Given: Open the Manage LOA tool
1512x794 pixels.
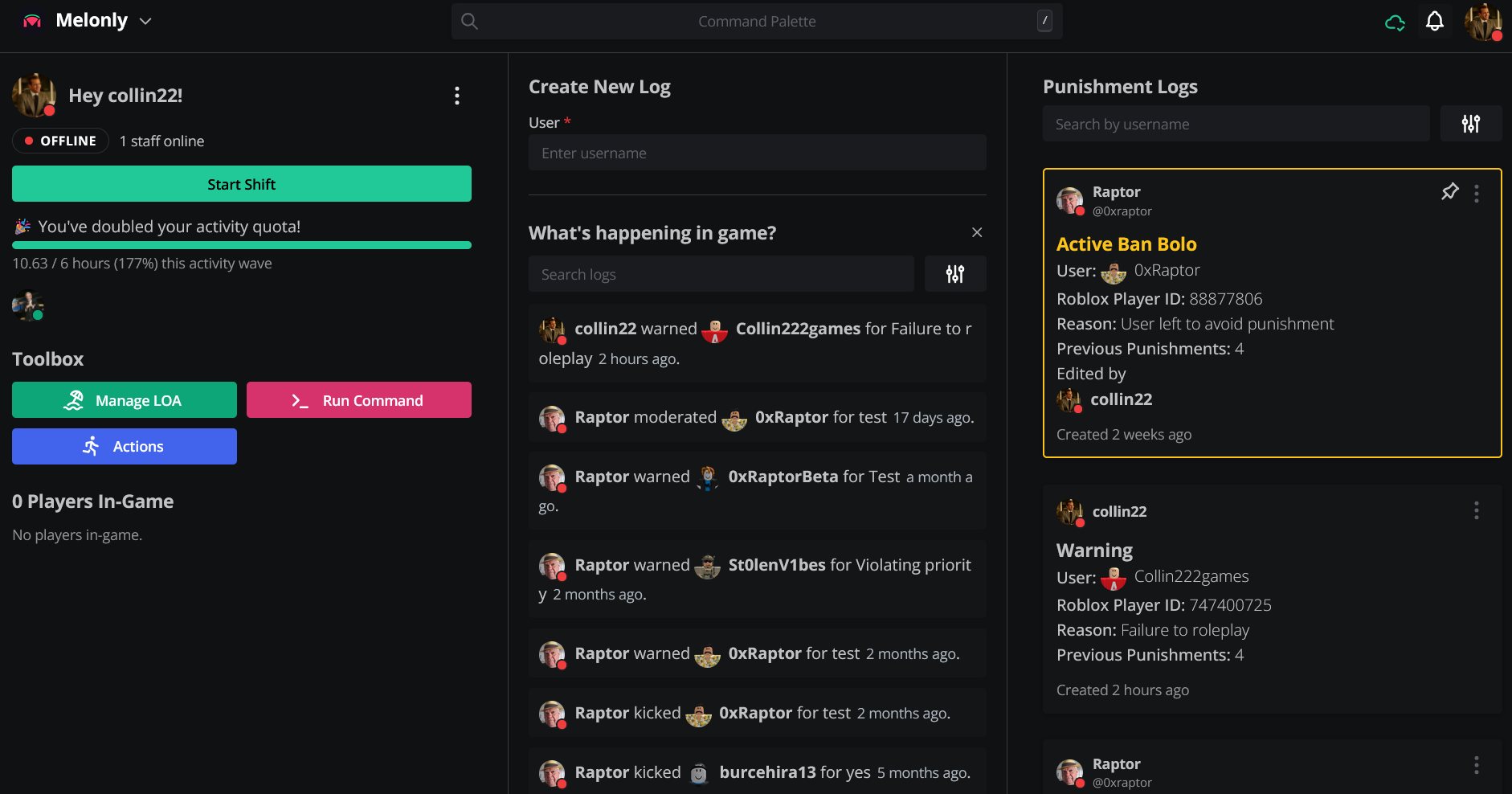Looking at the screenshot, I should 125,400.
